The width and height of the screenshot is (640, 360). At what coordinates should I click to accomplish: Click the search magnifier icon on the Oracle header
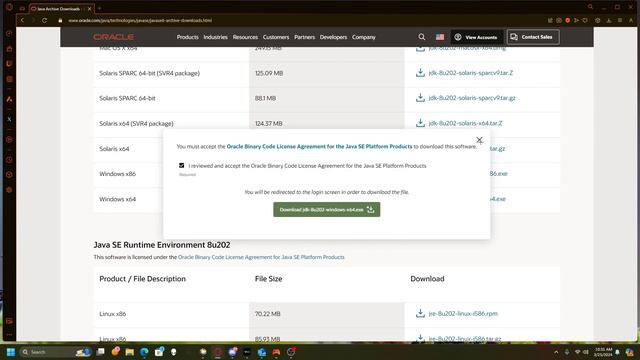422,37
